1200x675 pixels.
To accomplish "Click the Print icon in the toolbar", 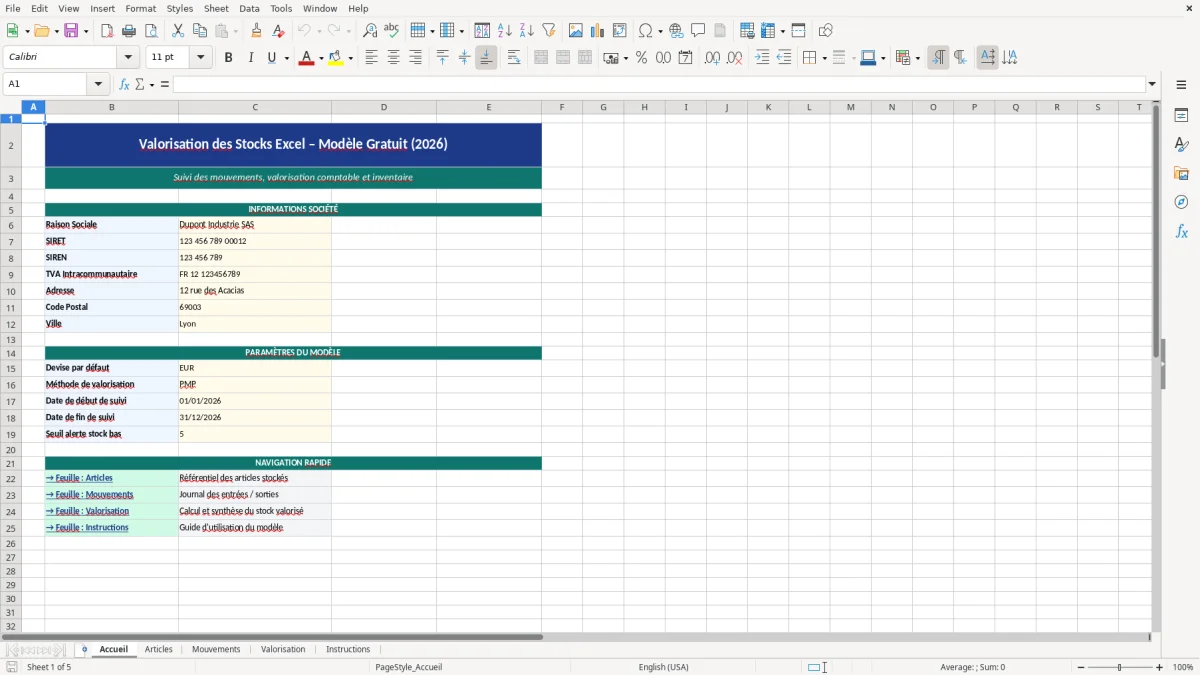I will pyautogui.click(x=129, y=31).
